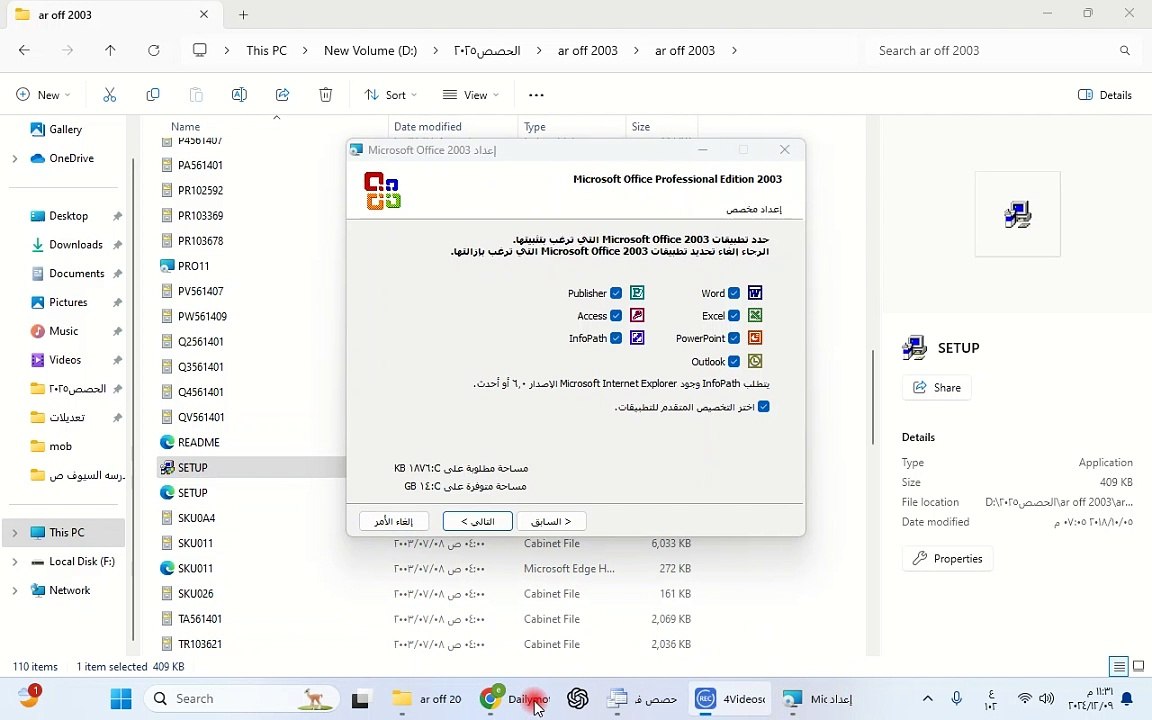The image size is (1152, 720).
Task: Click the Rename icon in Explorer toolbar
Action: click(240, 95)
